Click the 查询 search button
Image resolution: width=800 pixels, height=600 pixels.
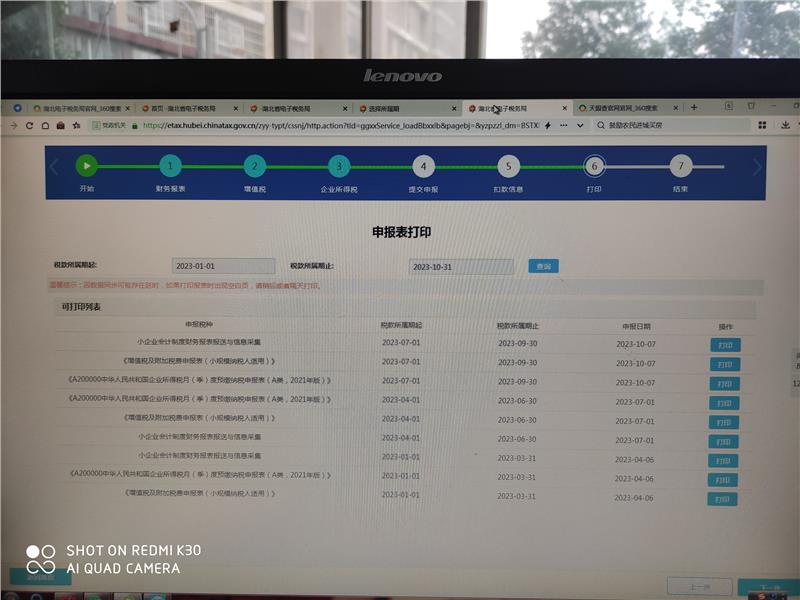pyautogui.click(x=543, y=267)
